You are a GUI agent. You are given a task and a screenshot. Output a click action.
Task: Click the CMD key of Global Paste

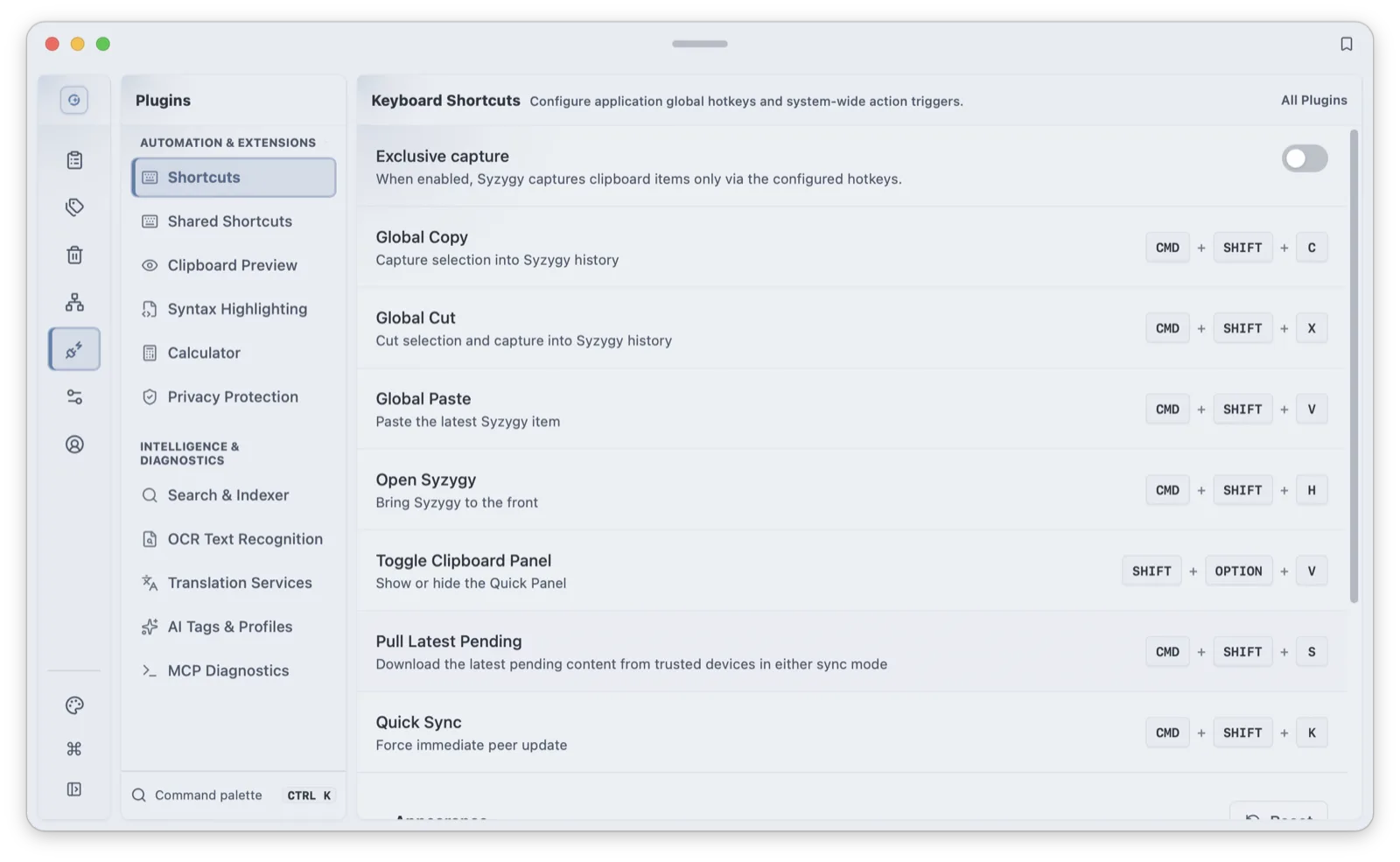click(x=1167, y=410)
